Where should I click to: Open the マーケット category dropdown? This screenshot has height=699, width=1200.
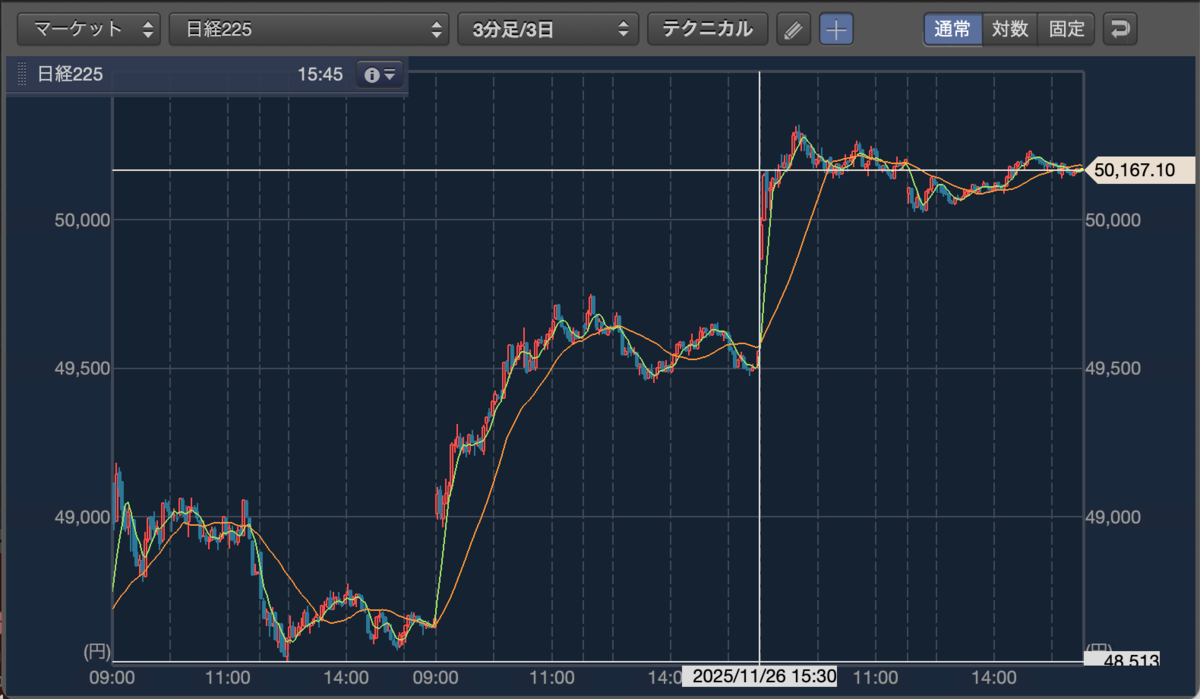point(90,29)
